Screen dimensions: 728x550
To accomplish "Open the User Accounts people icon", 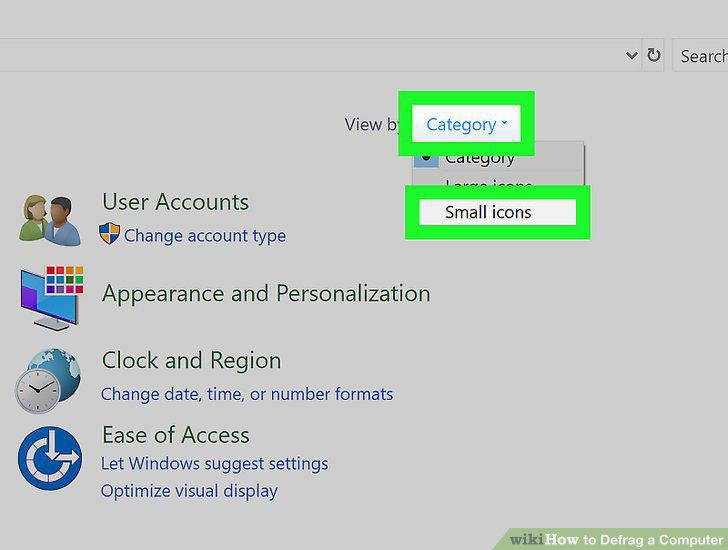I will pyautogui.click(x=50, y=220).
